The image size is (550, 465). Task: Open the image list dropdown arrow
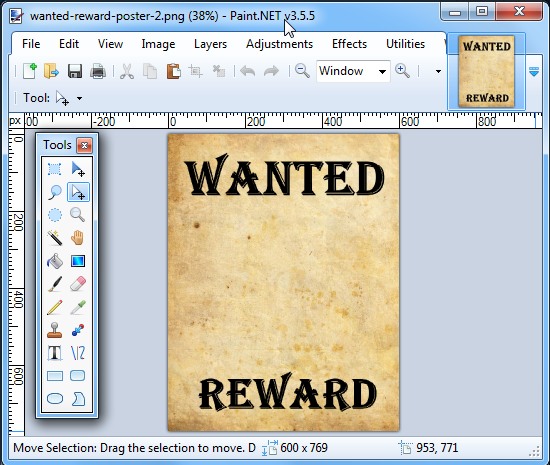[534, 72]
